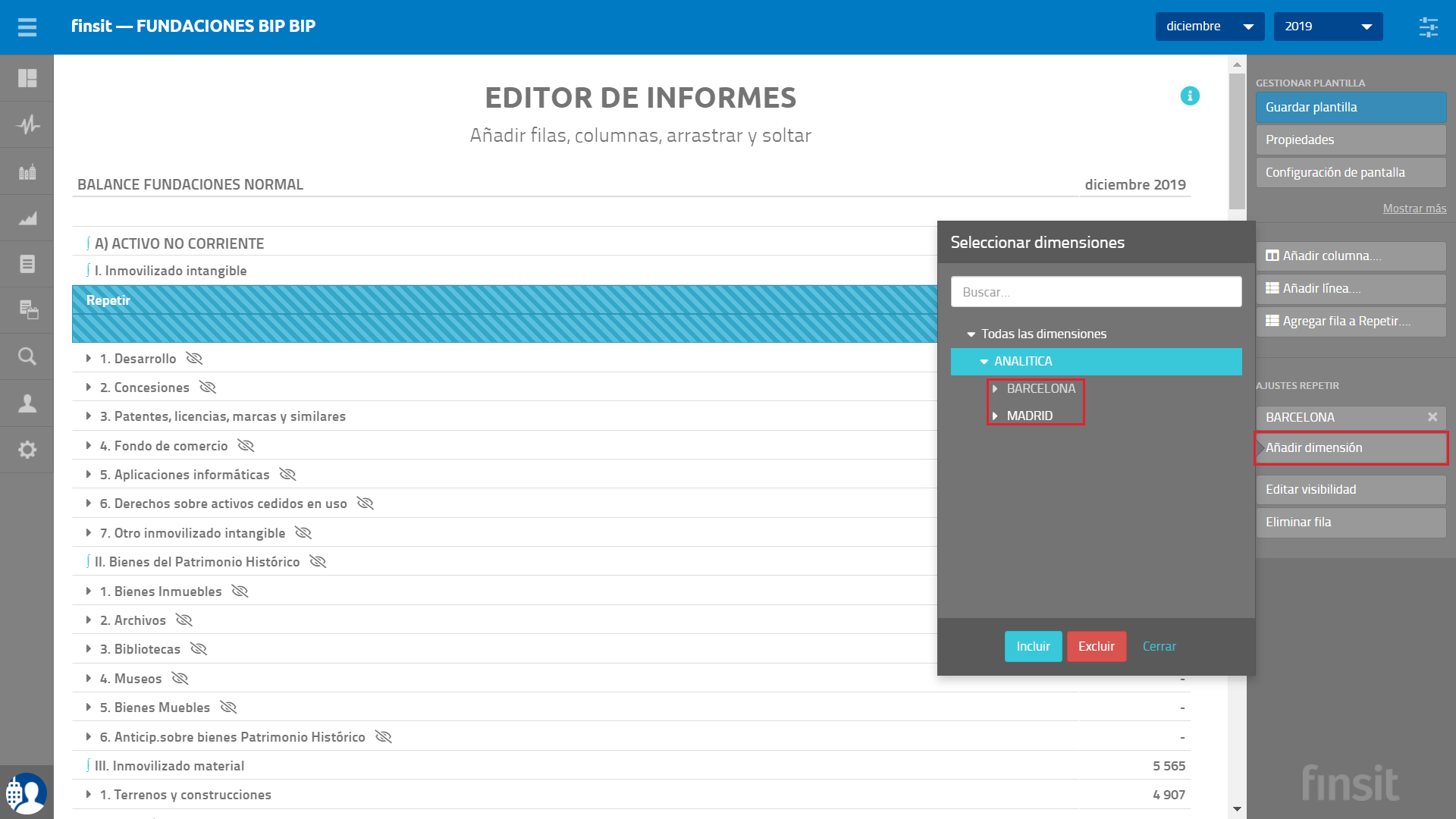Screen dimensions: 1456x819
Task: Open the sliders settings icon at top right
Action: (x=1429, y=27)
